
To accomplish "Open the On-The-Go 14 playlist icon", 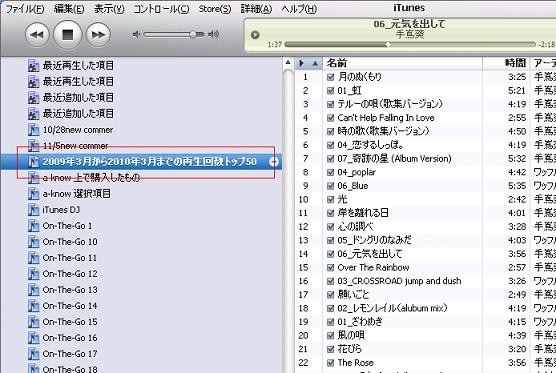I will 33,306.
